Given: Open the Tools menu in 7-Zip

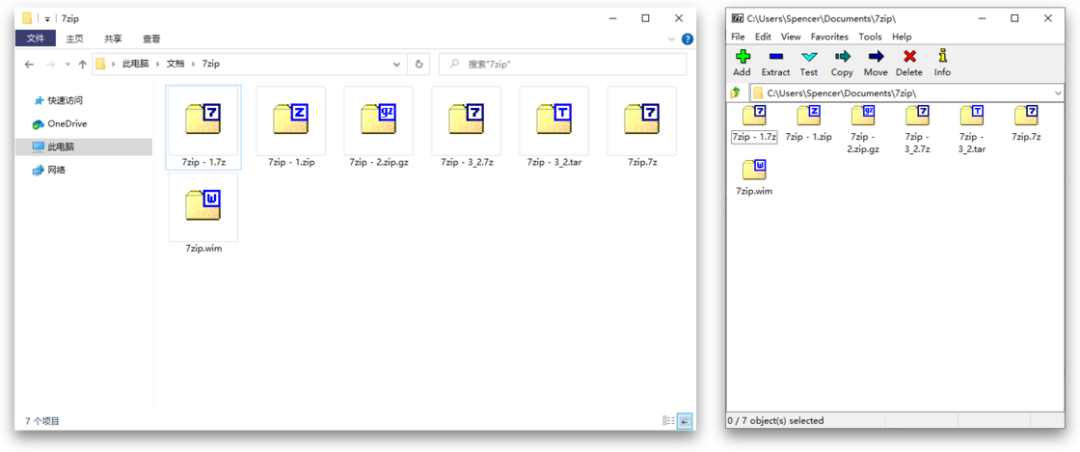Looking at the screenshot, I should (870, 37).
